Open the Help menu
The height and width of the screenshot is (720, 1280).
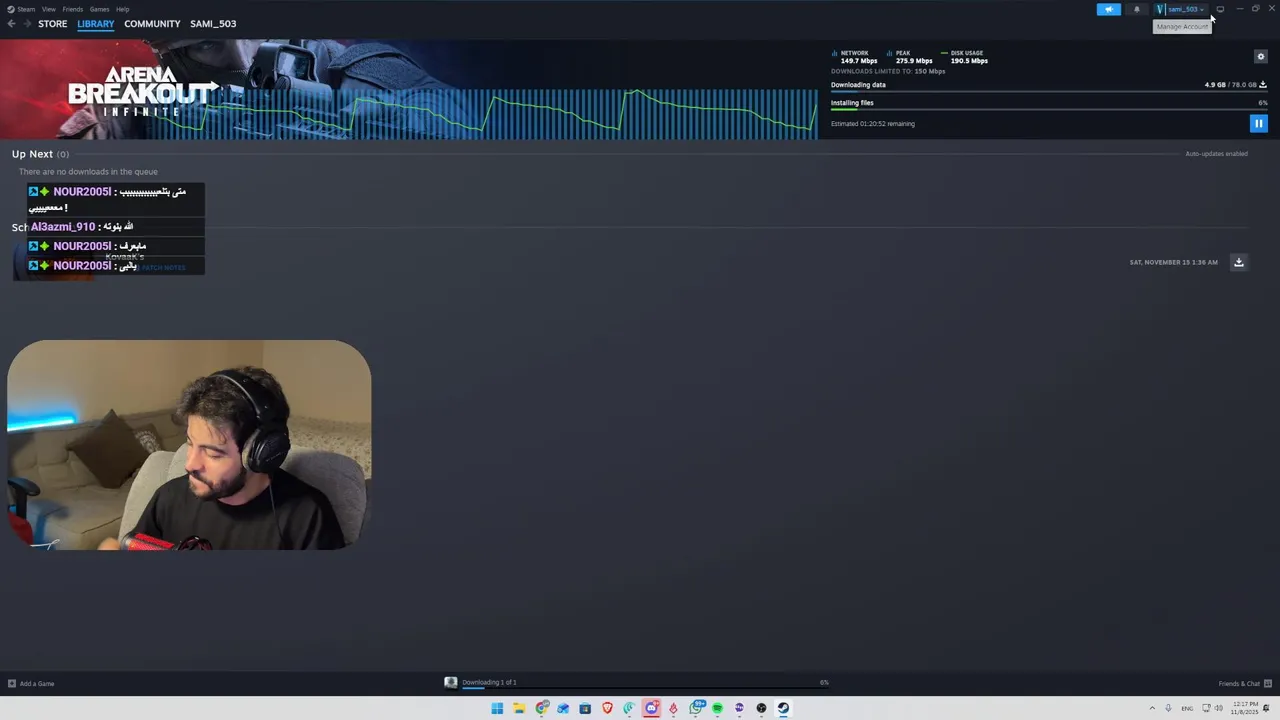click(x=122, y=9)
